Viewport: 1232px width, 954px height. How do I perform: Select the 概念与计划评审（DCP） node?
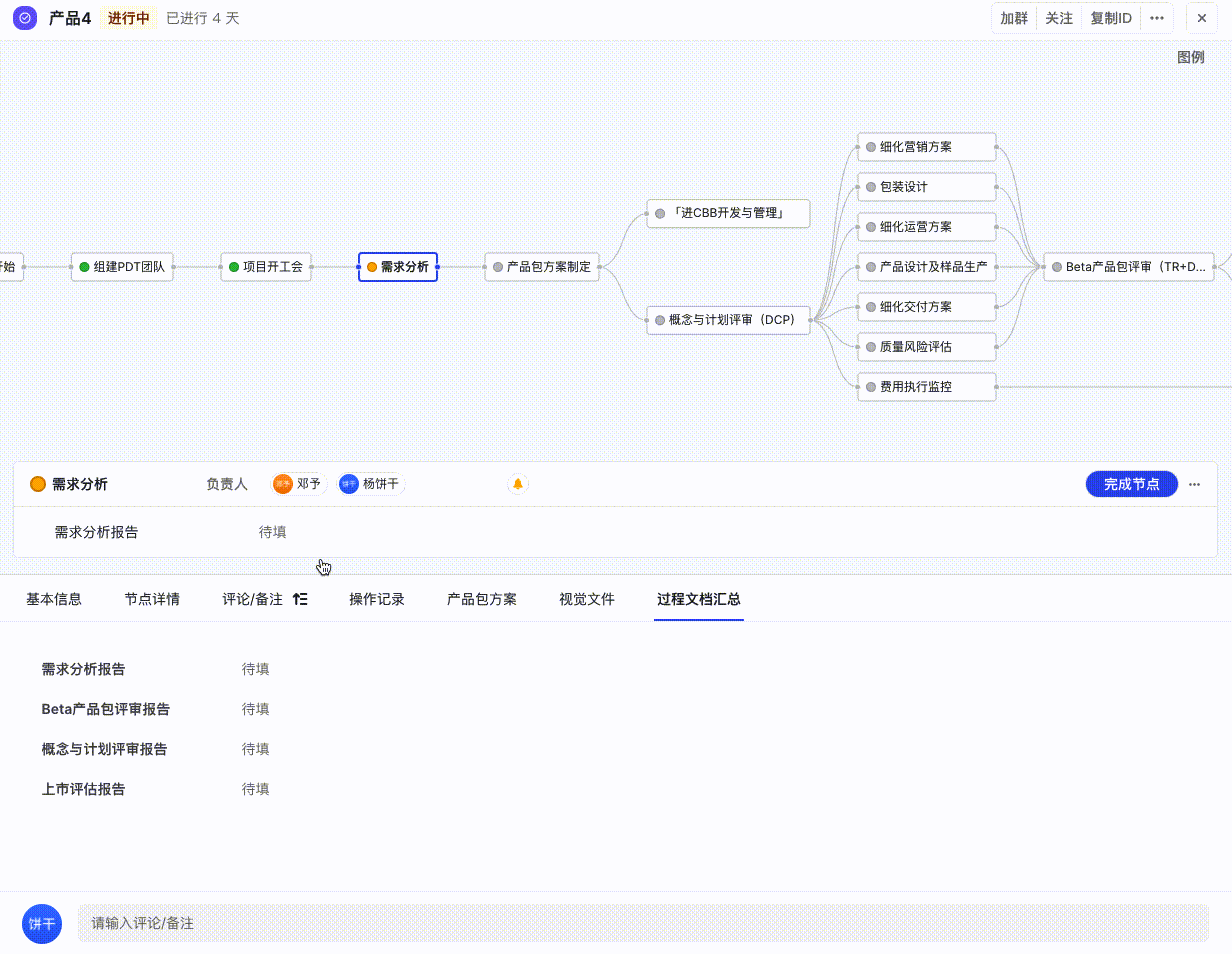click(728, 320)
